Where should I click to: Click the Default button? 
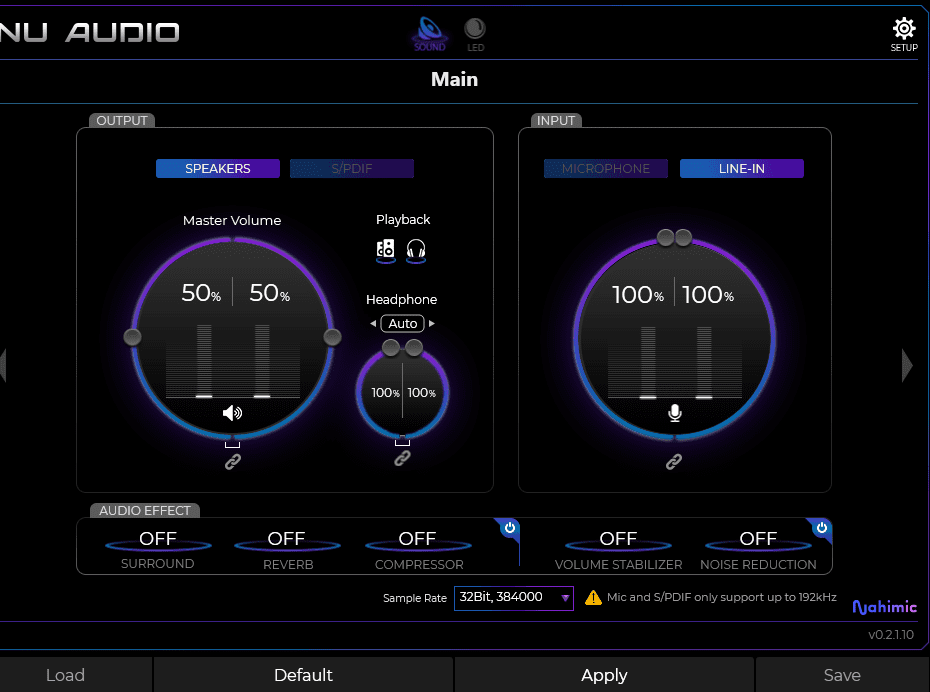[x=303, y=675]
